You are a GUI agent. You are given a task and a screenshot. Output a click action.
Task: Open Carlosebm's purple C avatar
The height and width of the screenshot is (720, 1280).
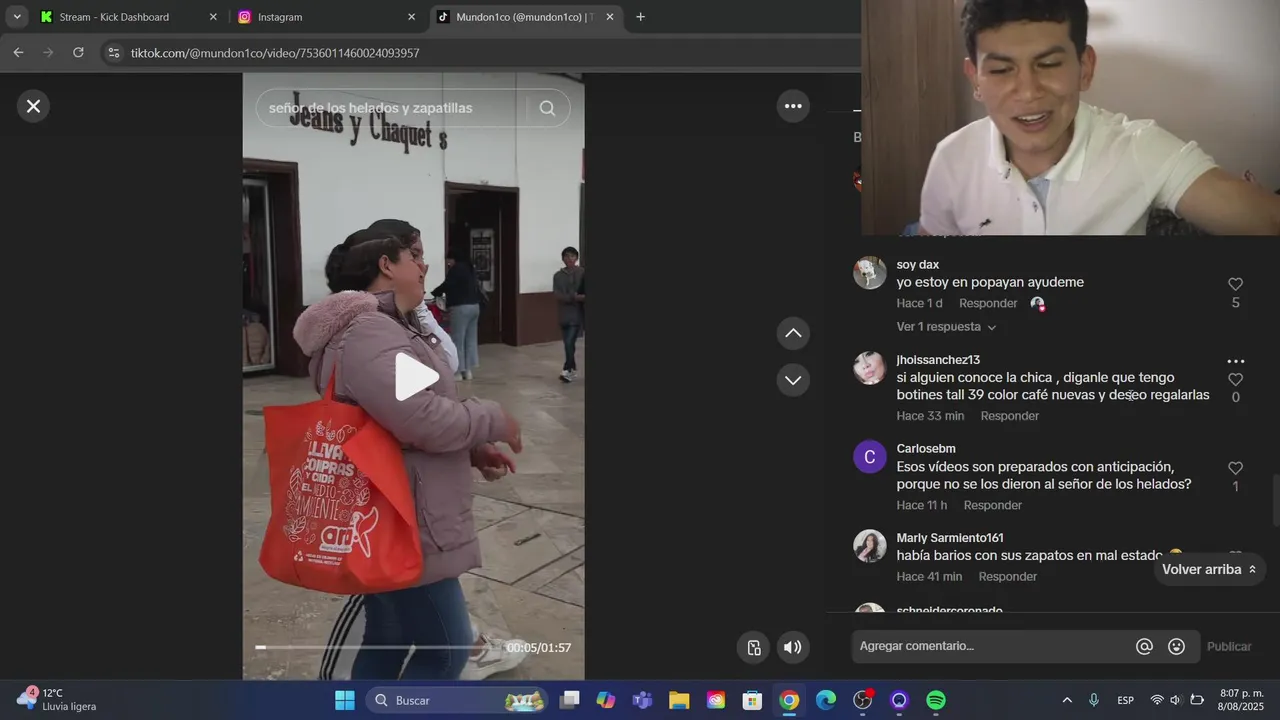pos(870,457)
